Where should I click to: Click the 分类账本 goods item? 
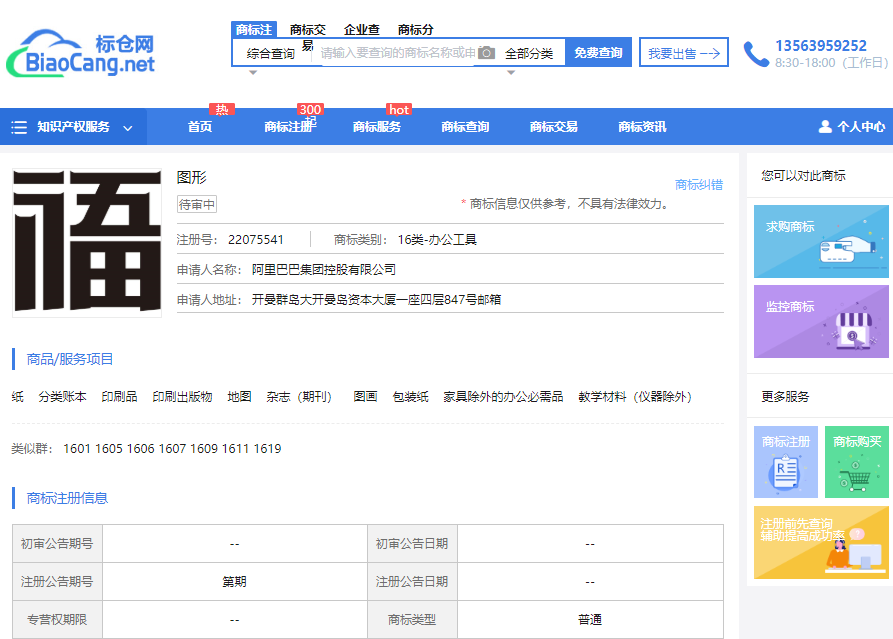pyautogui.click(x=63, y=397)
